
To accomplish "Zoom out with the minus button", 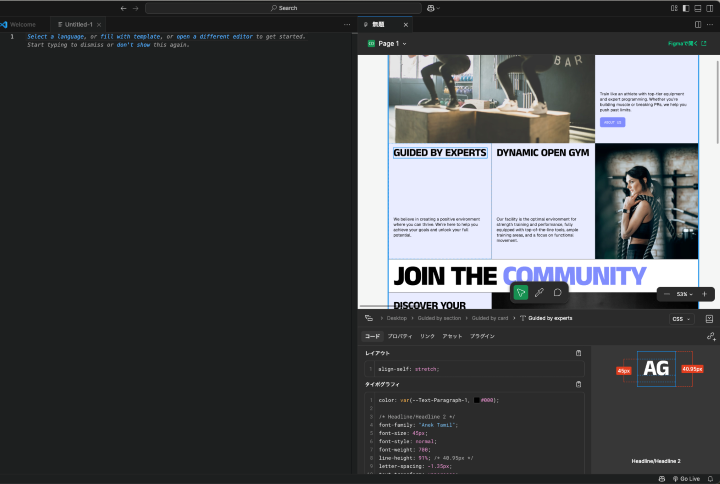I will (x=667, y=294).
